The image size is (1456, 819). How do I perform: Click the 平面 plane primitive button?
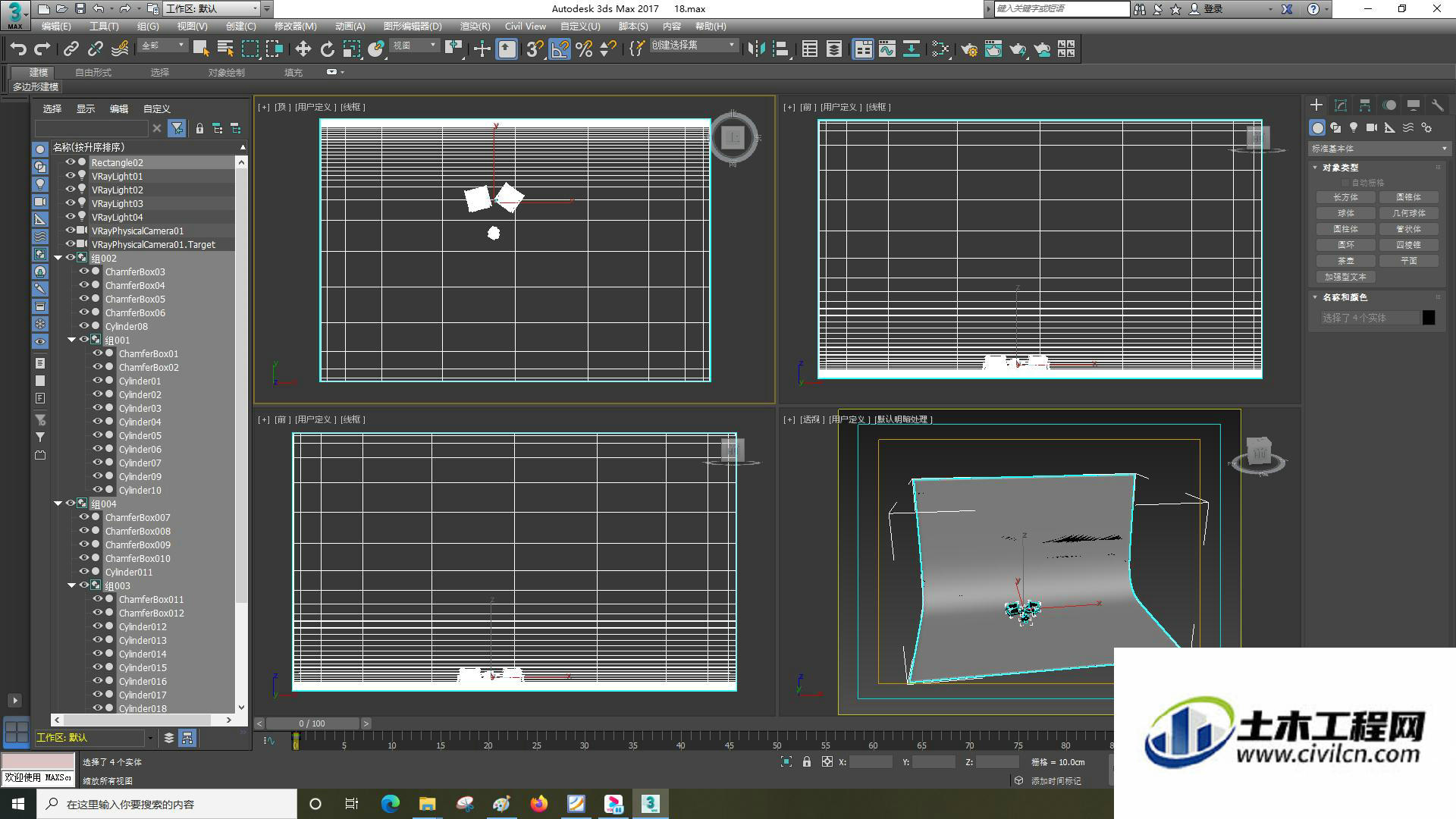(x=1409, y=261)
